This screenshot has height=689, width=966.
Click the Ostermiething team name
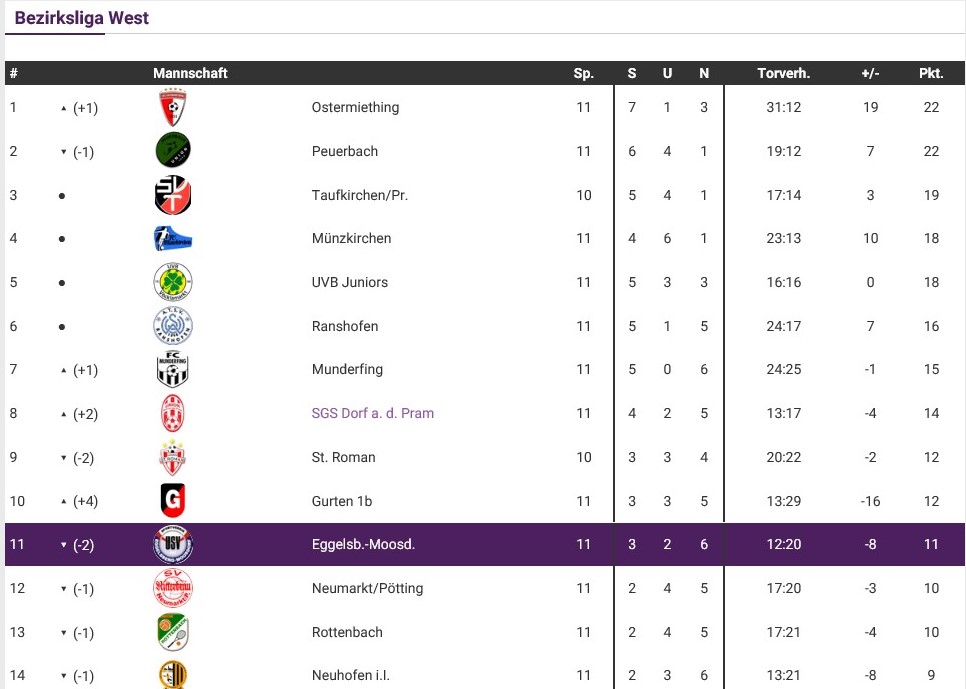(355, 107)
